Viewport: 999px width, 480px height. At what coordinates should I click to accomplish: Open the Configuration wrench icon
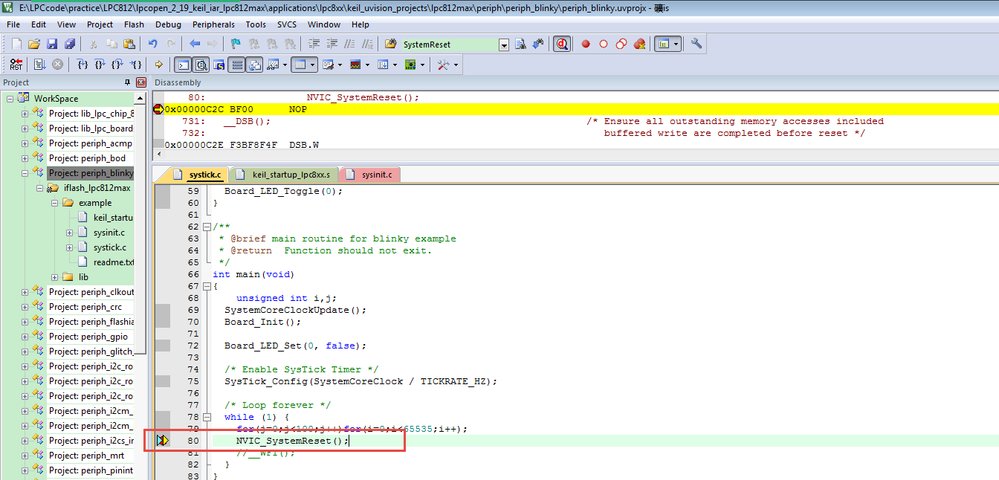pyautogui.click(x=696, y=44)
